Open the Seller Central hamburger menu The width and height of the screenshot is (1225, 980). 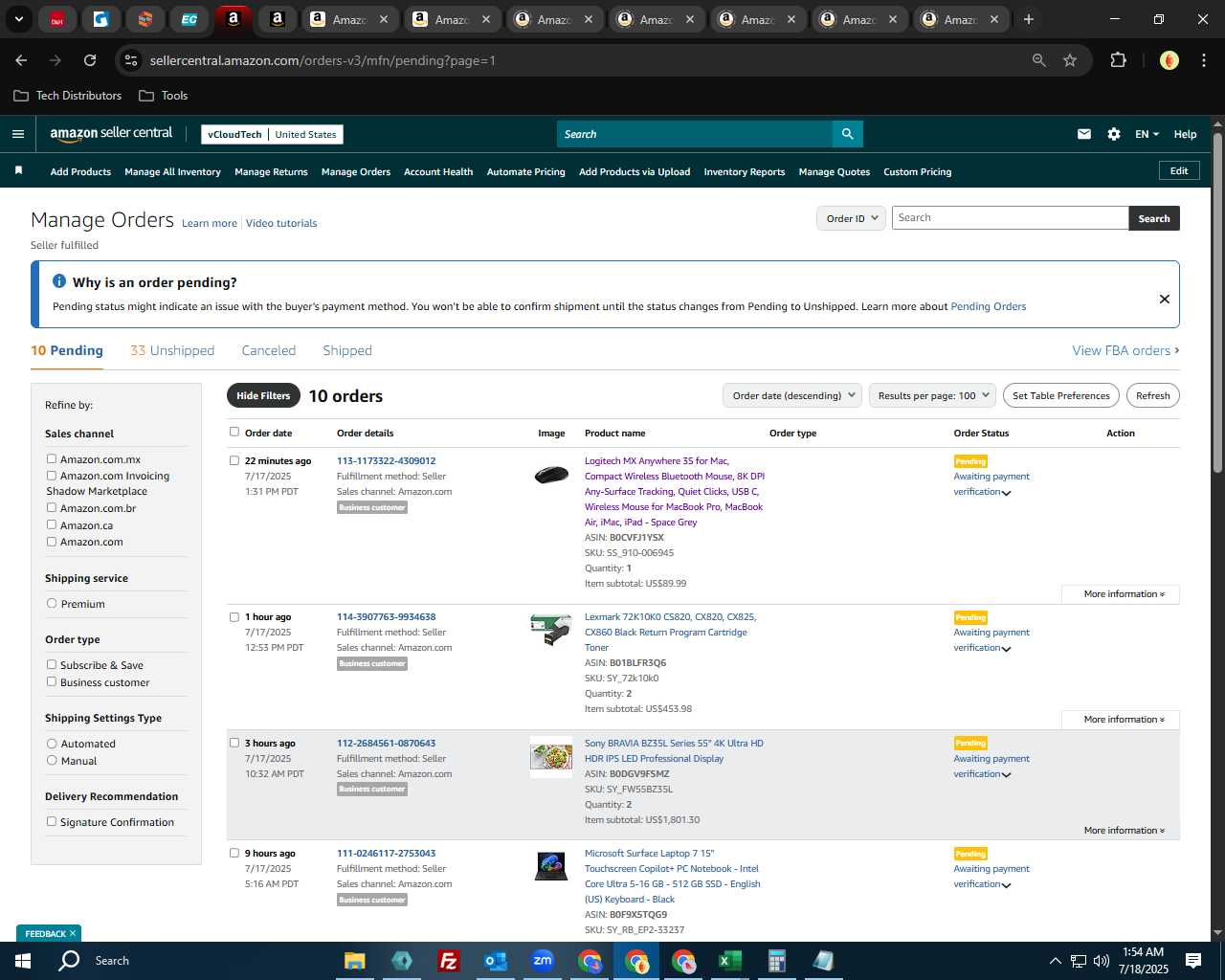(x=18, y=134)
